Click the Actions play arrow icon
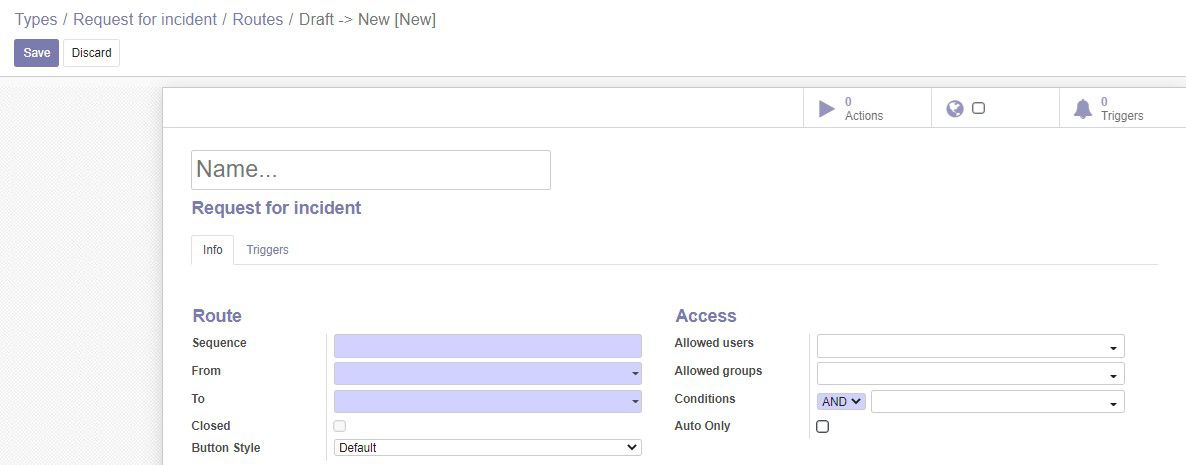Image resolution: width=1186 pixels, height=465 pixels. click(827, 109)
